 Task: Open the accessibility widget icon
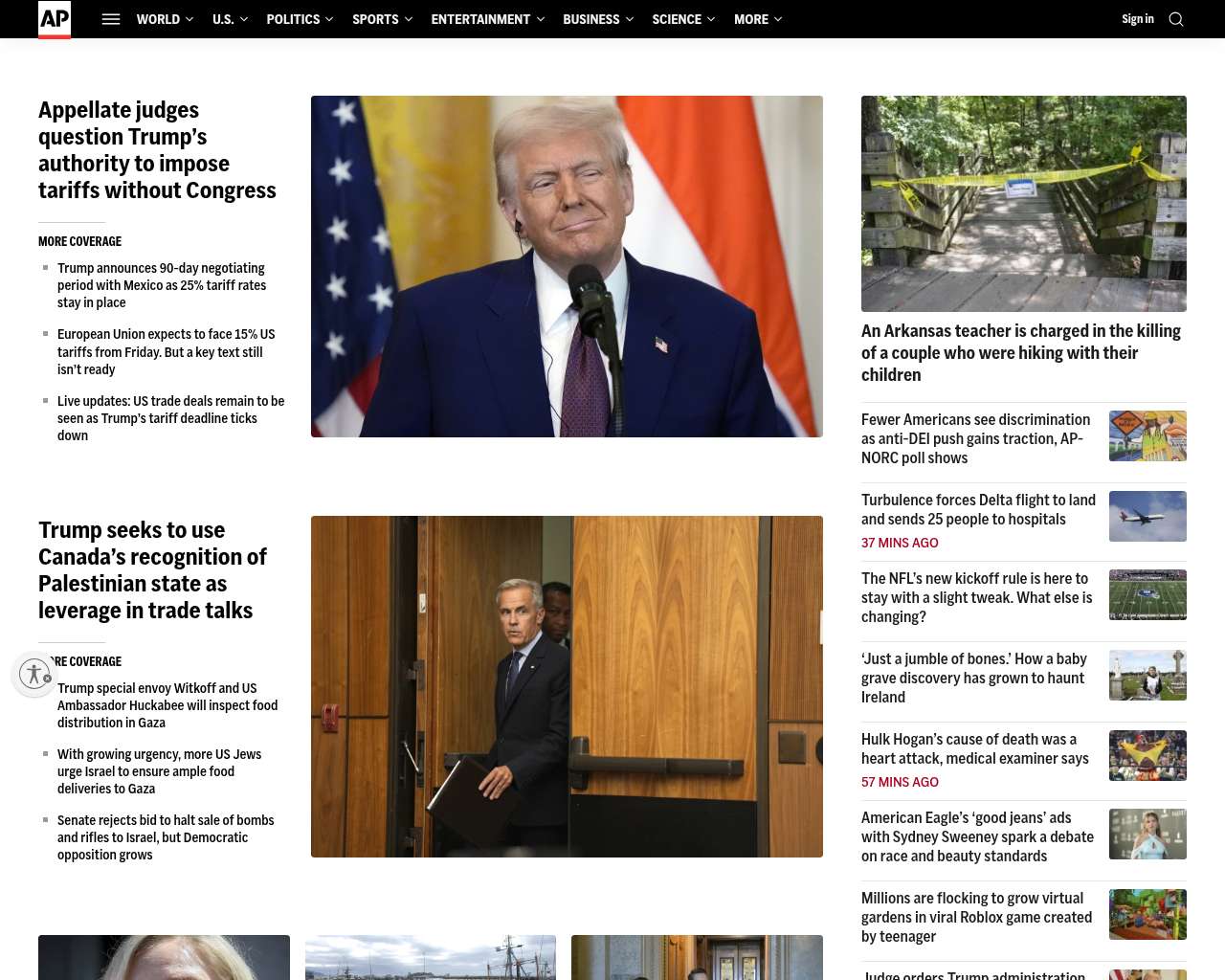point(35,674)
